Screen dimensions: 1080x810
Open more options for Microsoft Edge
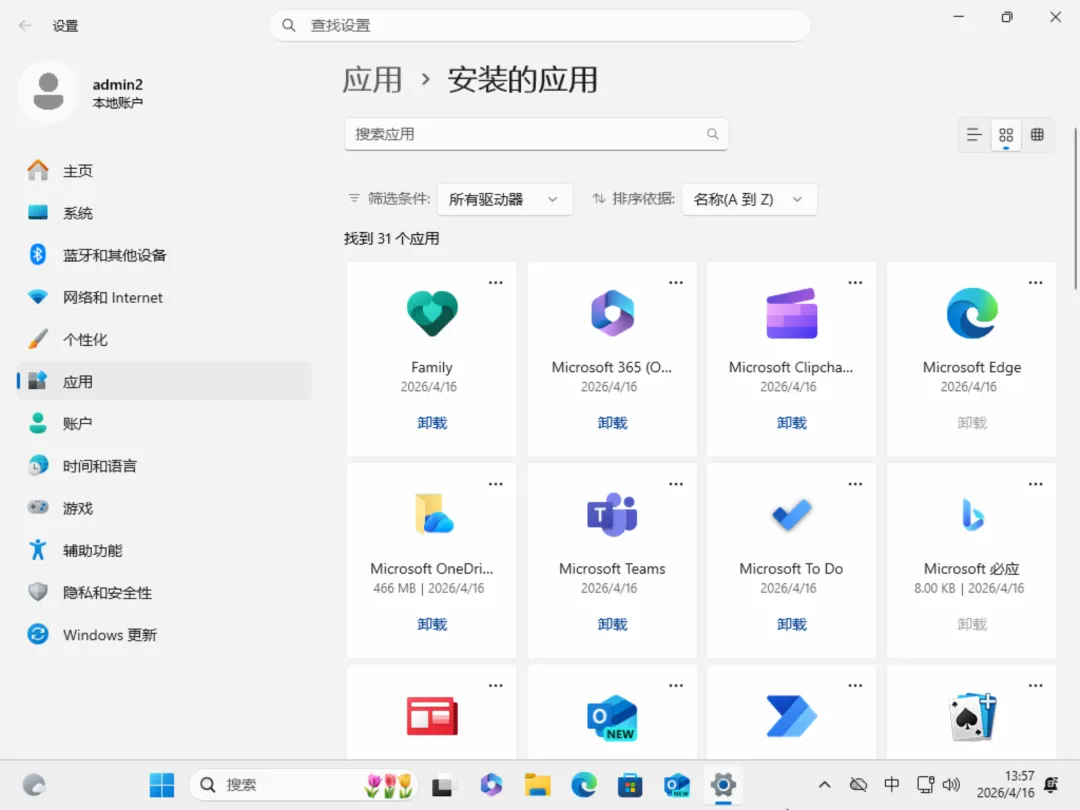coord(1035,282)
